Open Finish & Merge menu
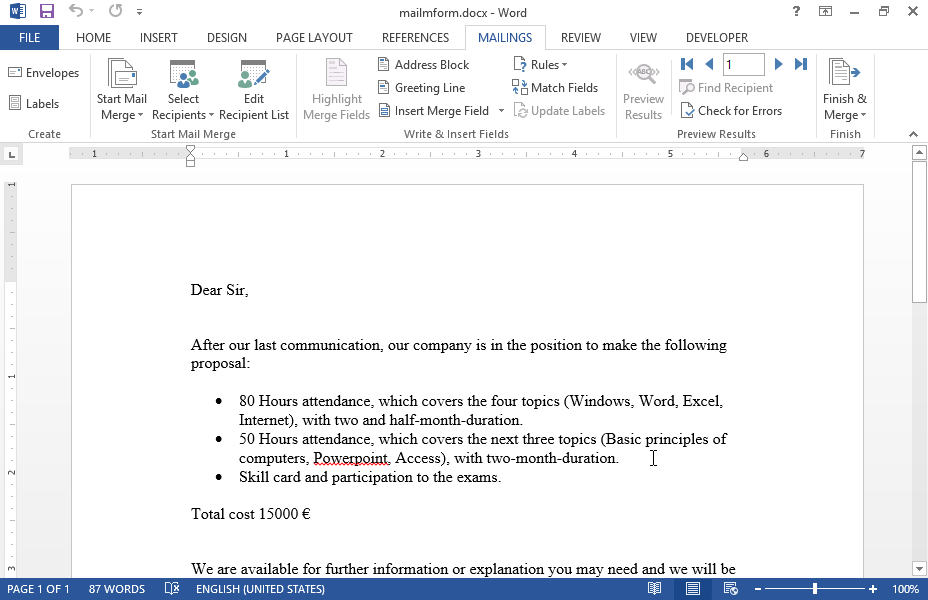This screenshot has width=928, height=600. click(x=845, y=90)
